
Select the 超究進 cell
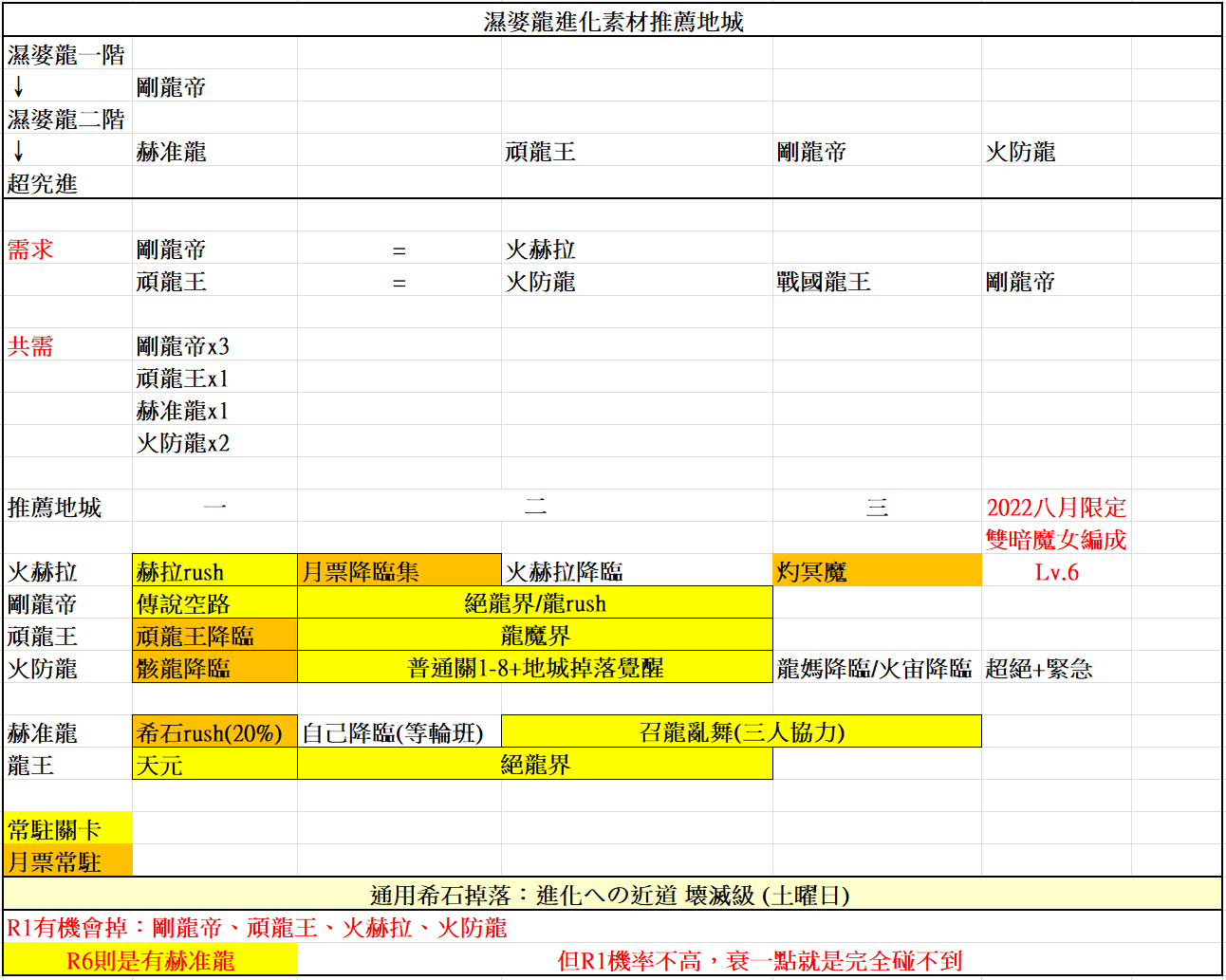click(x=67, y=183)
